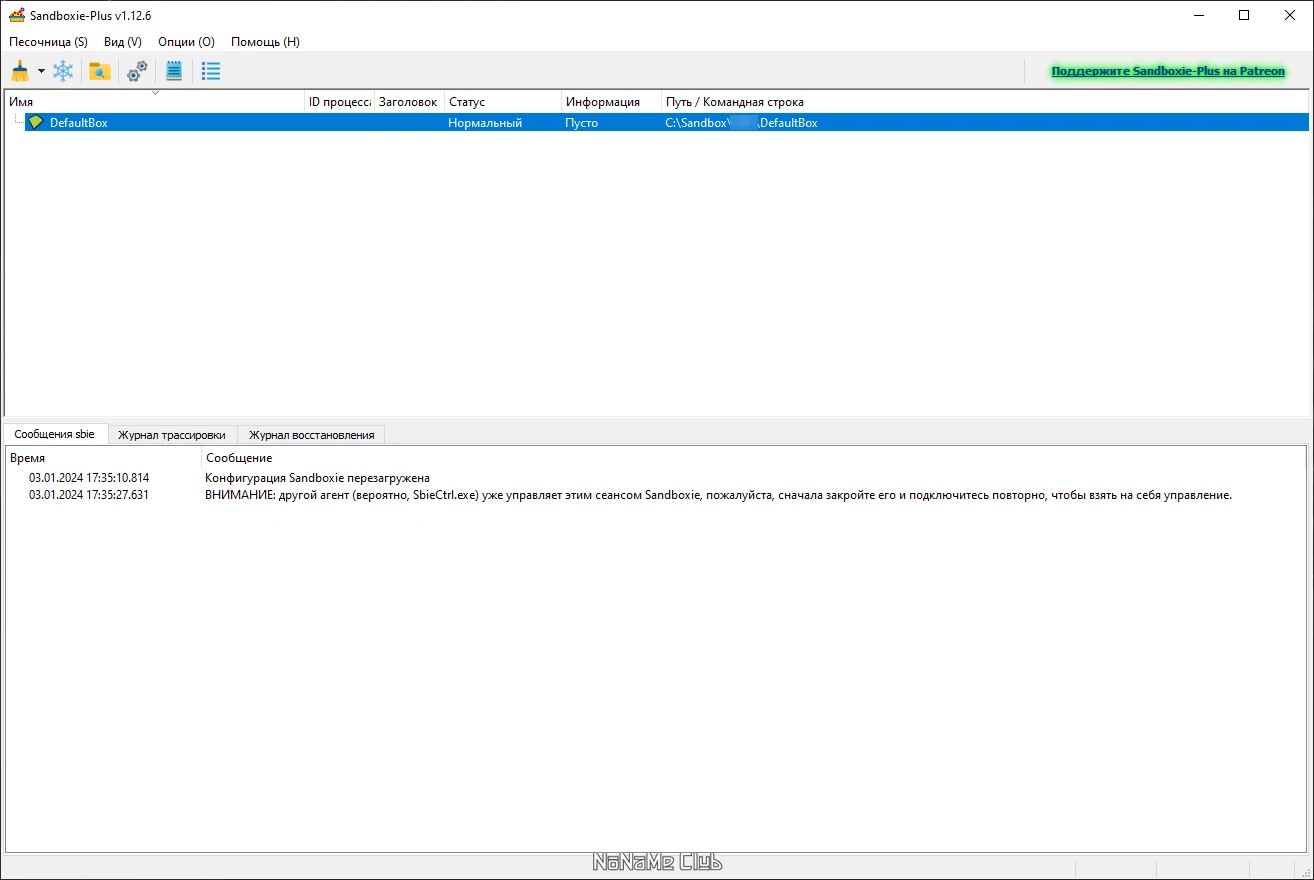Viewport: 1314px width, 880px height.
Task: Click the green DefaultBox sandbox icon
Action: 36,122
